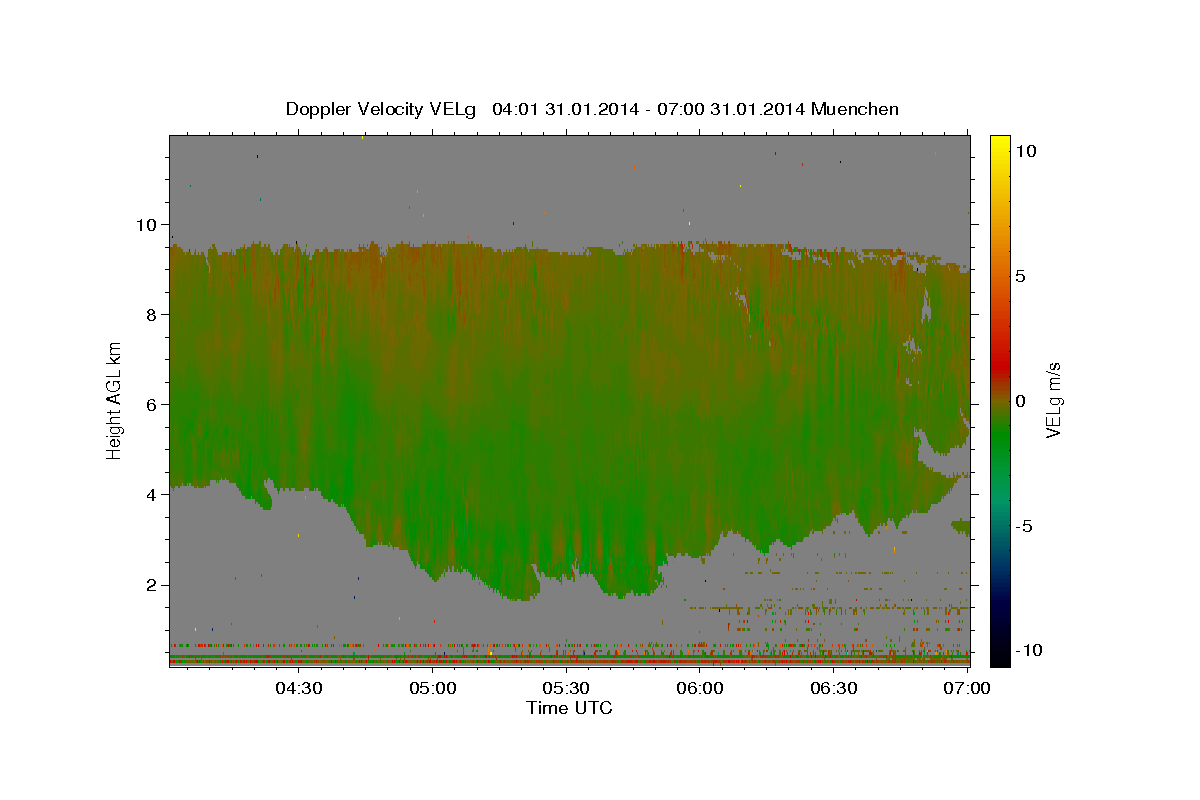Click the 'Height AGL km' axis label

tap(115, 400)
